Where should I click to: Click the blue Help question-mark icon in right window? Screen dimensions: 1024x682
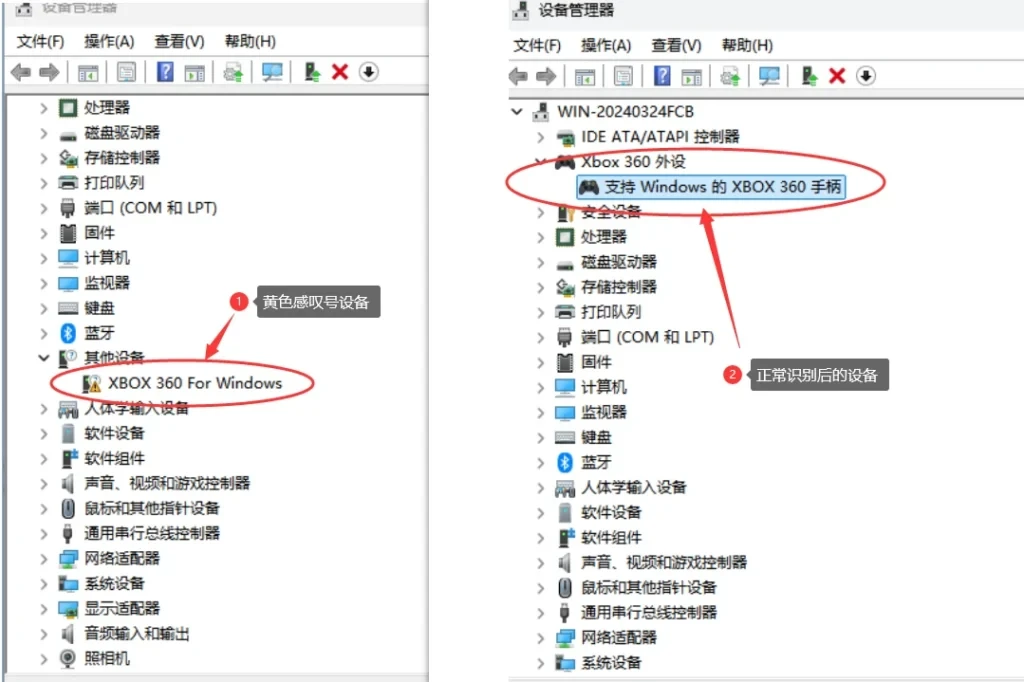click(662, 76)
